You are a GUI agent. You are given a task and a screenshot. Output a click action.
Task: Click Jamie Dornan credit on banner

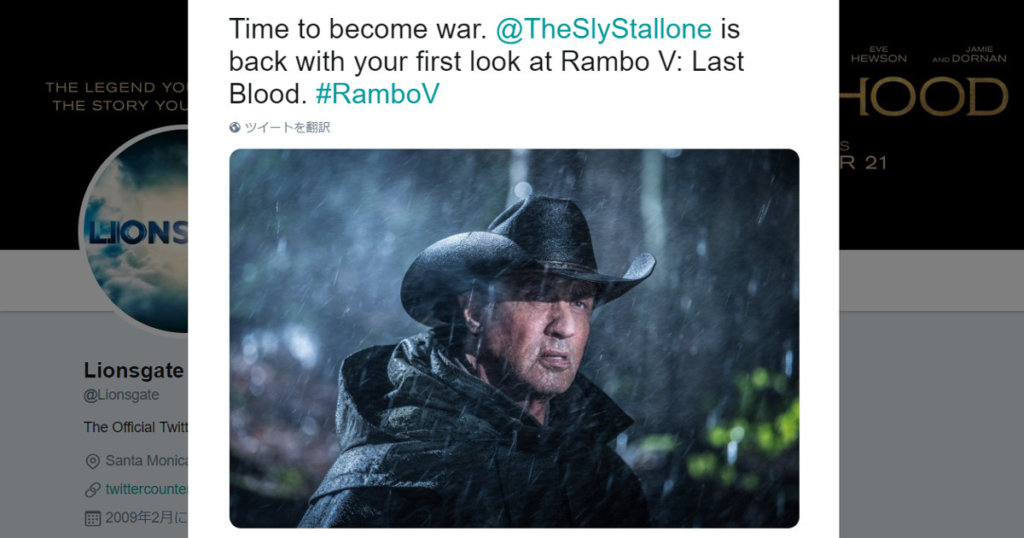coord(970,54)
